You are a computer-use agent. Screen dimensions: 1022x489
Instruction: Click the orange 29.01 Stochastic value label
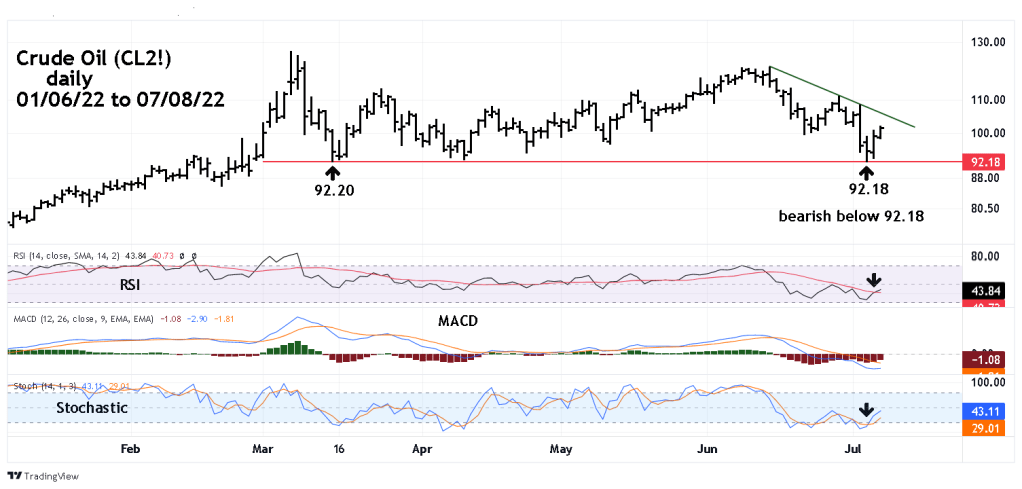pyautogui.click(x=986, y=428)
